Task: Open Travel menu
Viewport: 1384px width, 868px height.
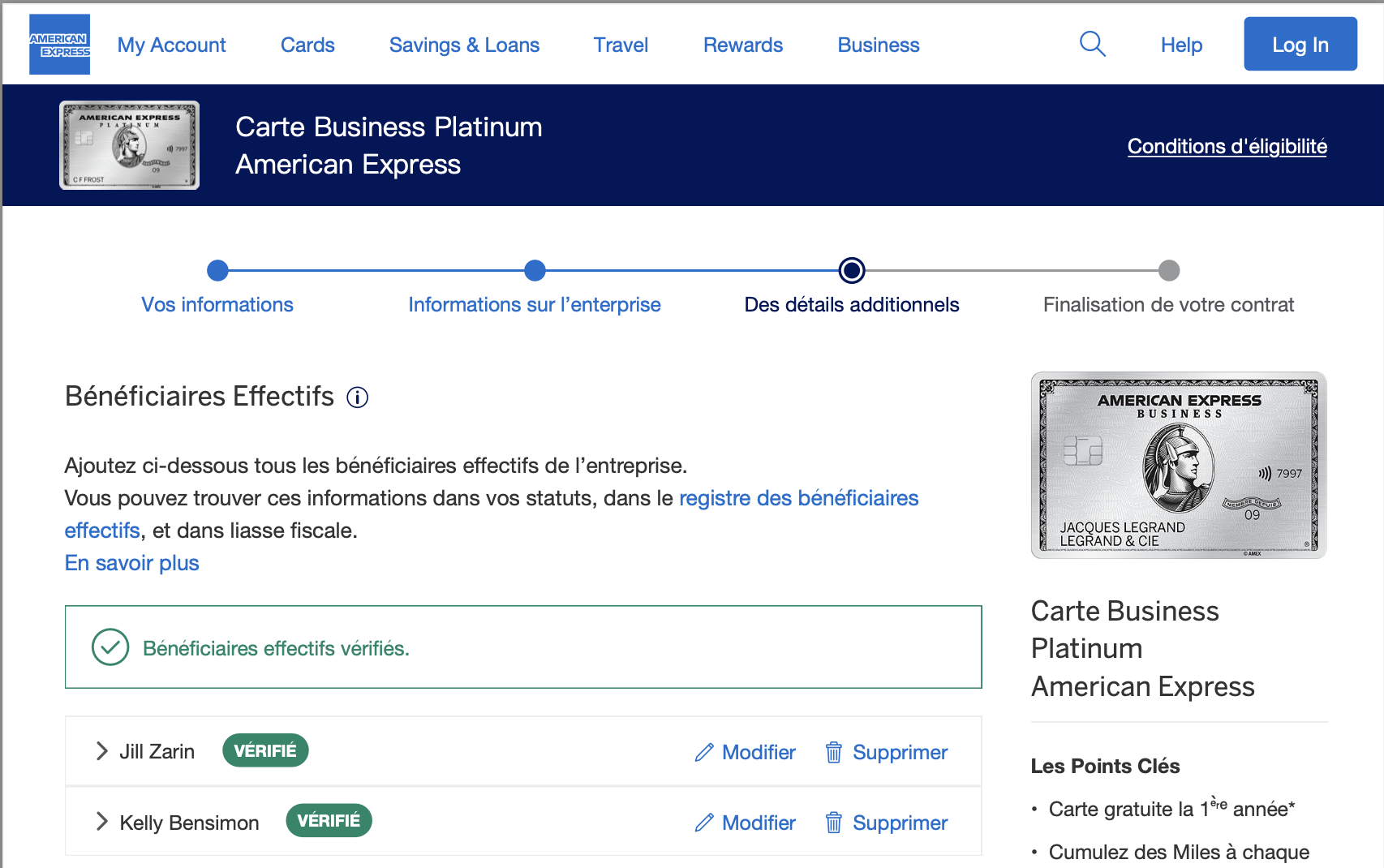Action: tap(621, 45)
